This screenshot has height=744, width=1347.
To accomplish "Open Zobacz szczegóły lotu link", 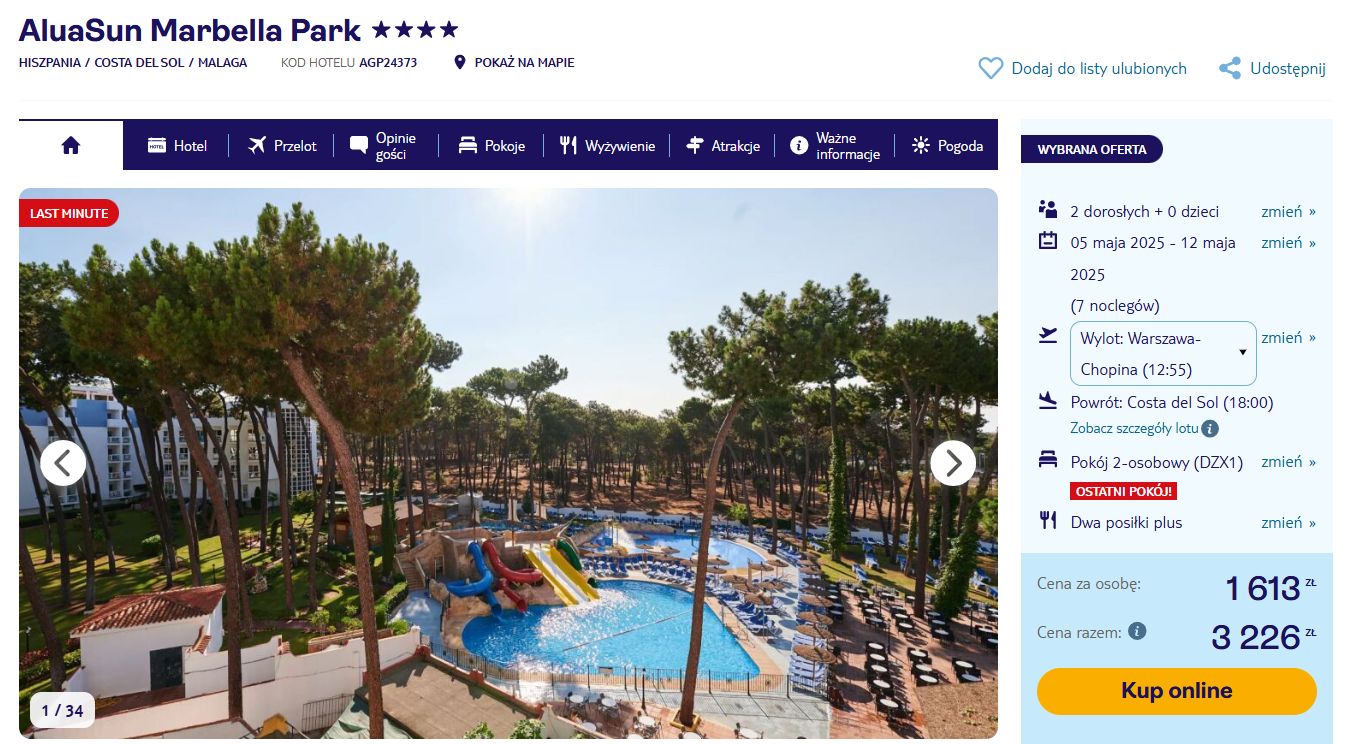I will pyautogui.click(x=1134, y=429).
